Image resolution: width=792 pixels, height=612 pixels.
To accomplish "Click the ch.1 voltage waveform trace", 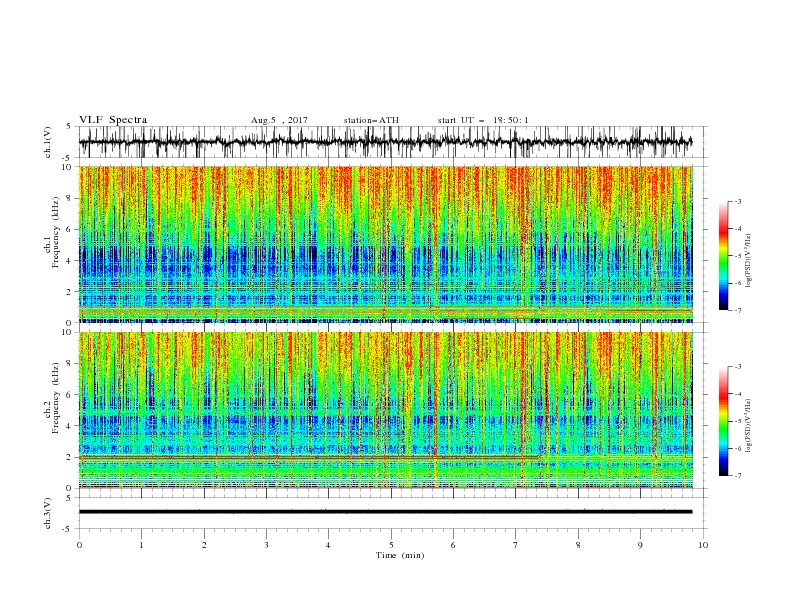I will (385, 142).
